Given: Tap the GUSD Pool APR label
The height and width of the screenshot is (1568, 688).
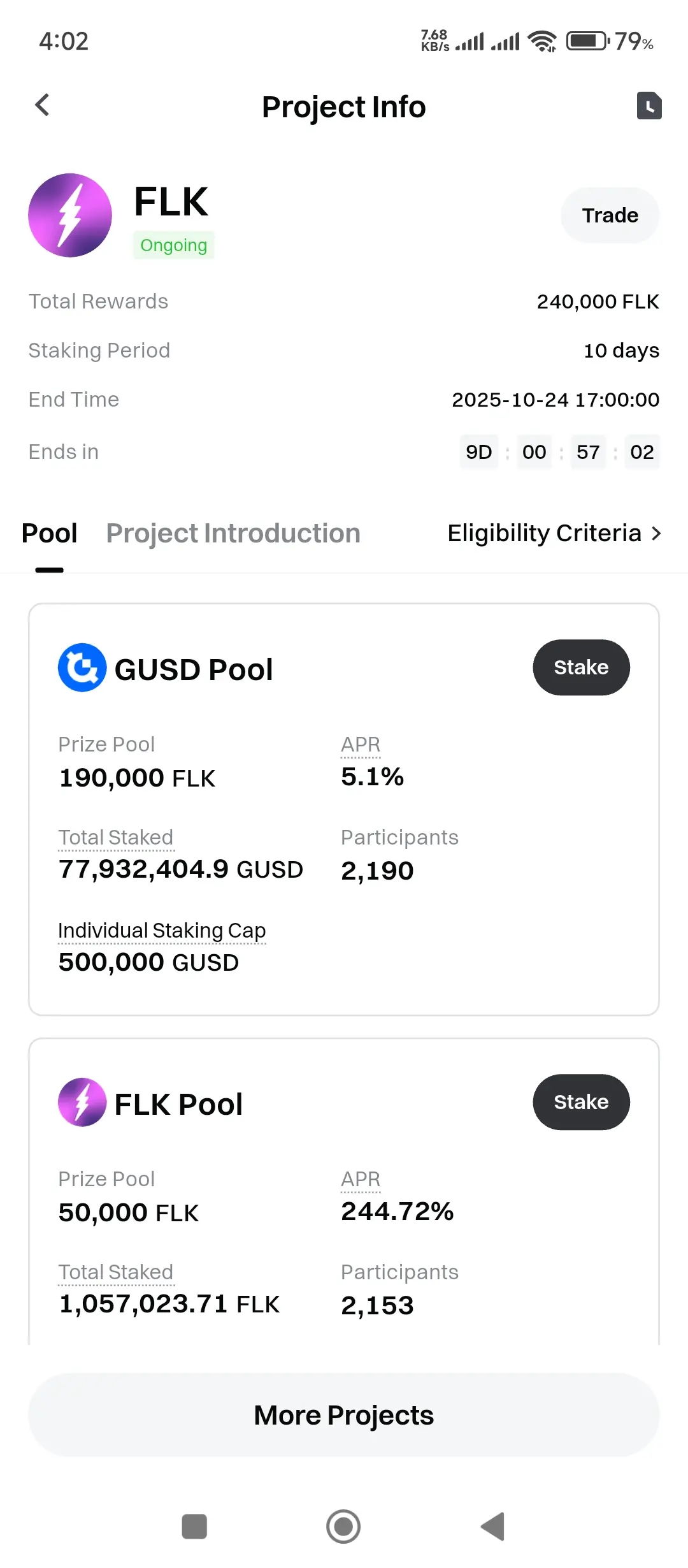Looking at the screenshot, I should [x=361, y=744].
